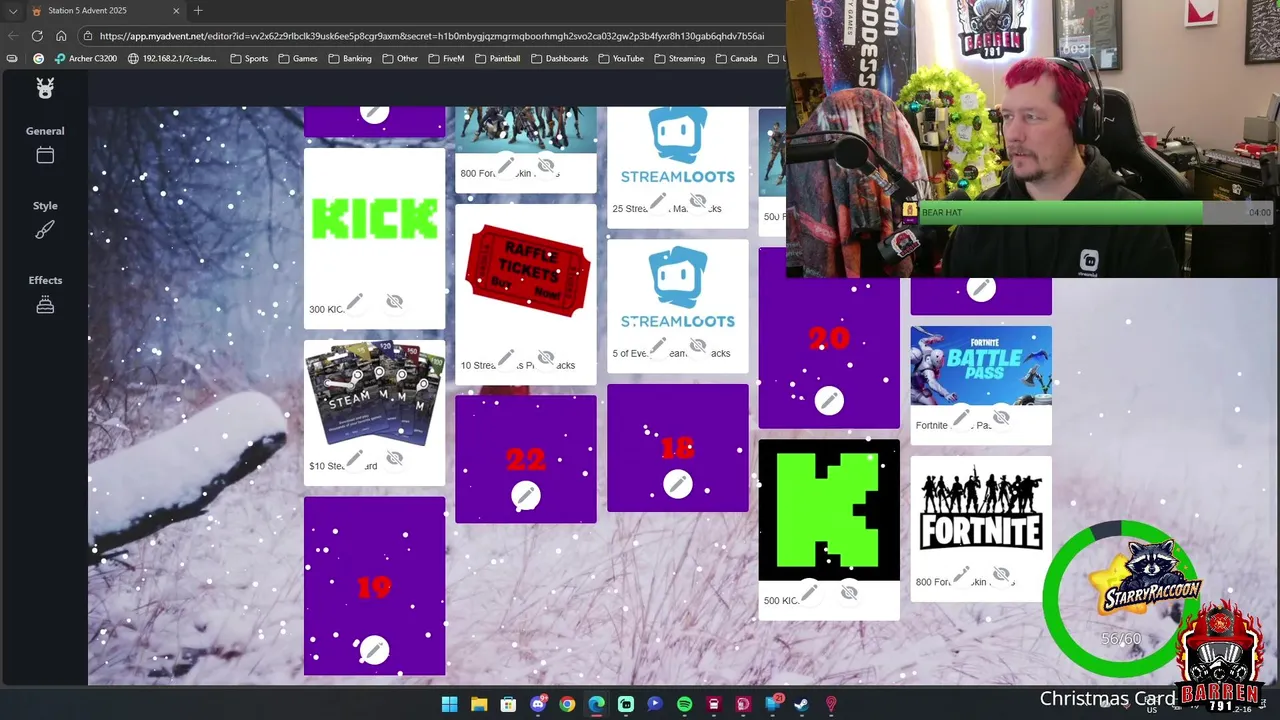Image resolution: width=1280 pixels, height=720 pixels.
Task: Open Spotify from the taskbar
Action: [684, 704]
